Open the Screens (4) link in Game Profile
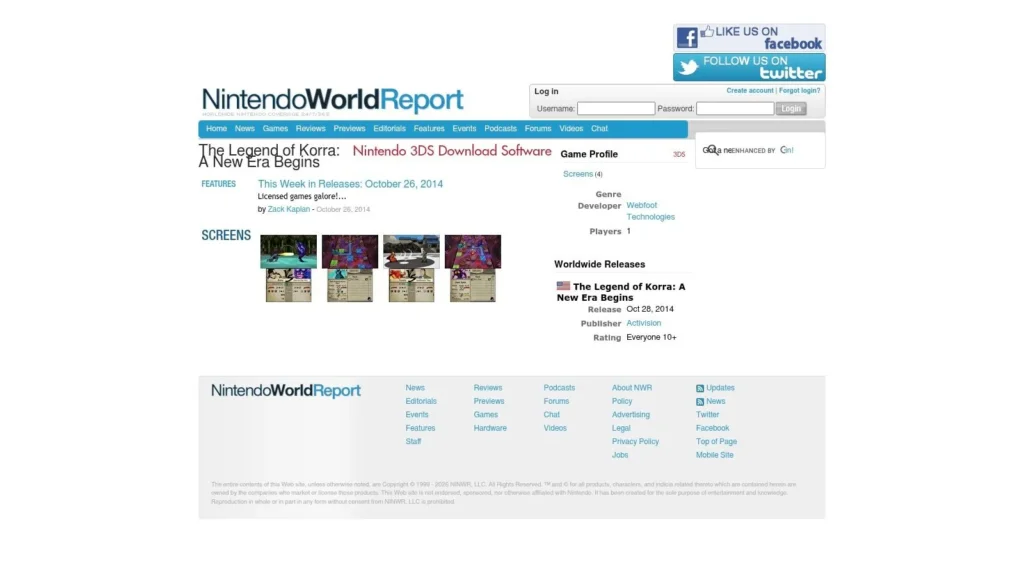 pos(583,174)
